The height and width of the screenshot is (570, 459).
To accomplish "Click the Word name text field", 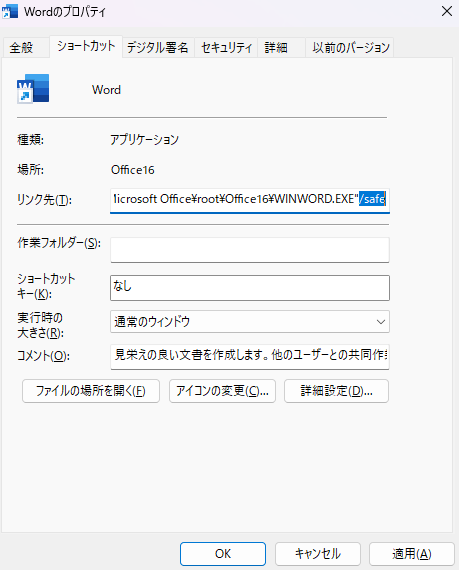I will (106, 90).
